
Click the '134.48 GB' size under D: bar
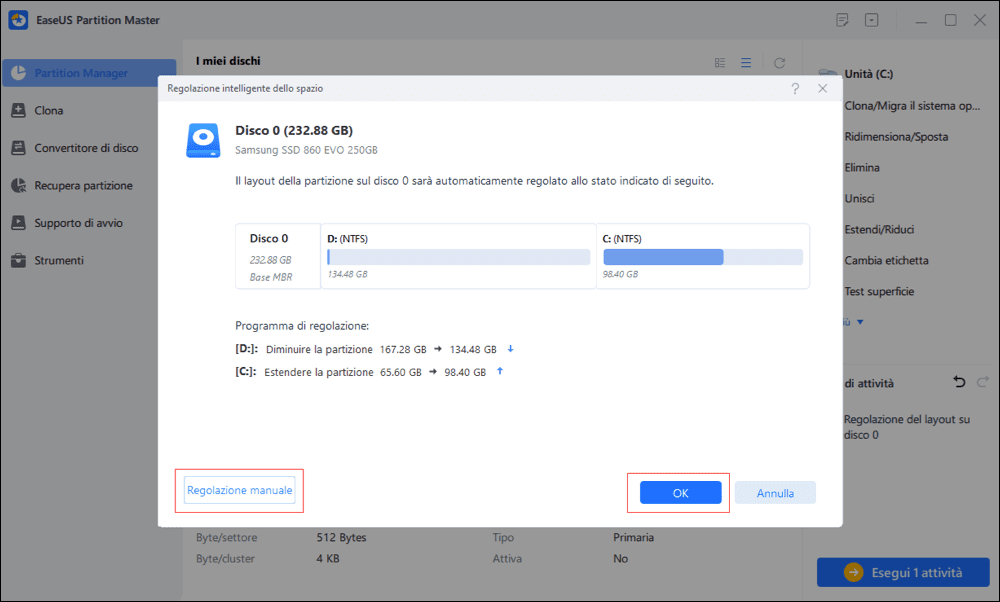[x=348, y=274]
